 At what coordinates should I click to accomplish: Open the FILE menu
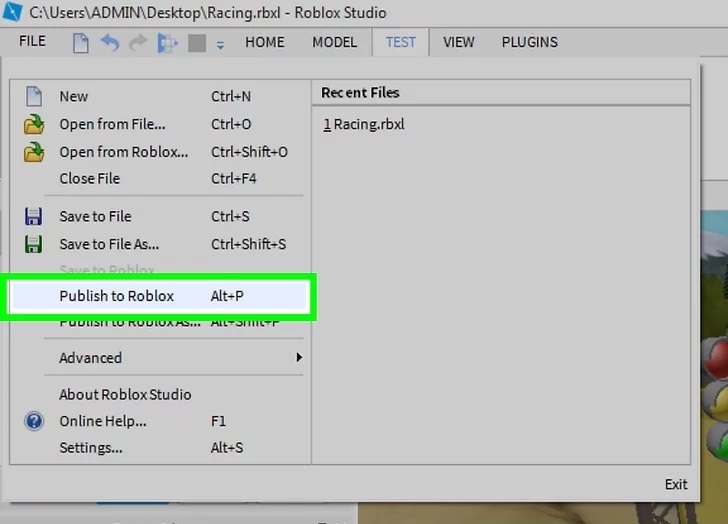(32, 41)
